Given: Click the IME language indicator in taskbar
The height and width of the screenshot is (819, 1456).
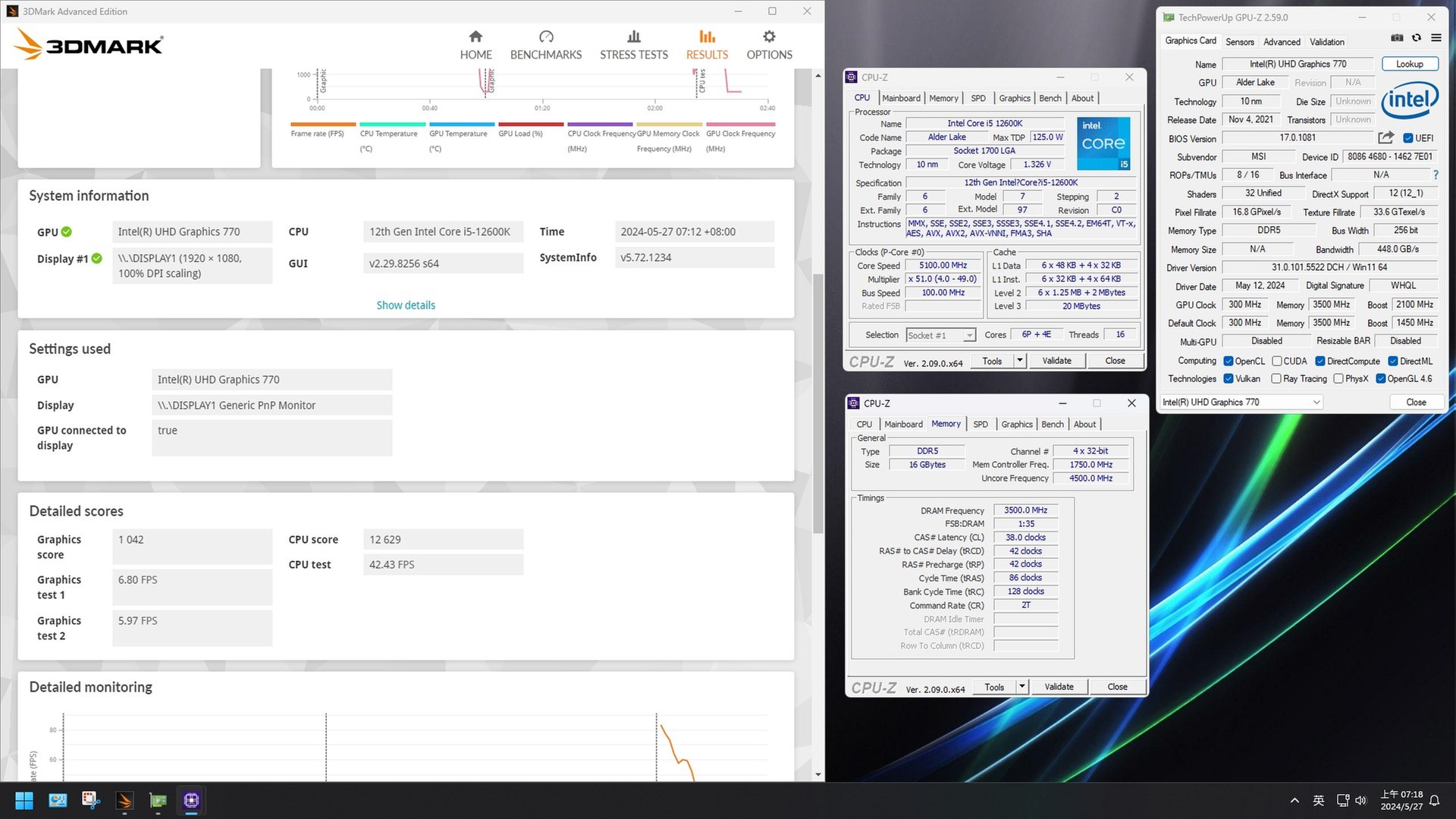Looking at the screenshot, I should [1319, 800].
